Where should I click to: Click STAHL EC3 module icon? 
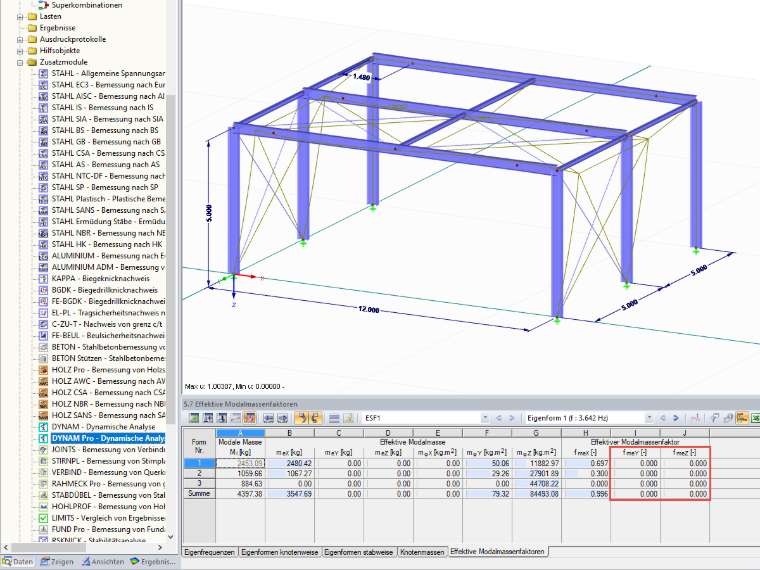click(x=44, y=85)
